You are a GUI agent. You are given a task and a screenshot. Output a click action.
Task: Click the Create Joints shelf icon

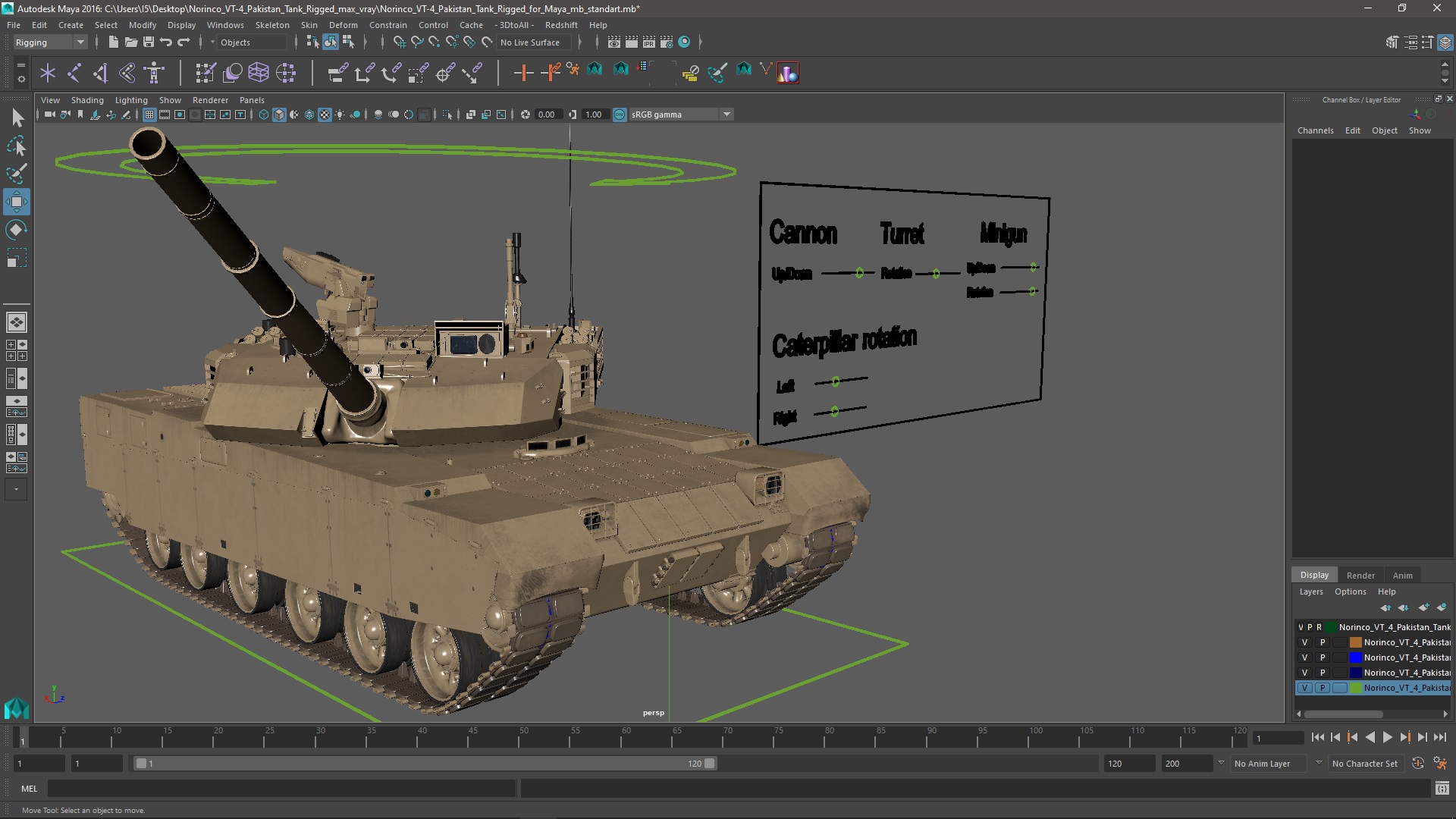pos(74,73)
